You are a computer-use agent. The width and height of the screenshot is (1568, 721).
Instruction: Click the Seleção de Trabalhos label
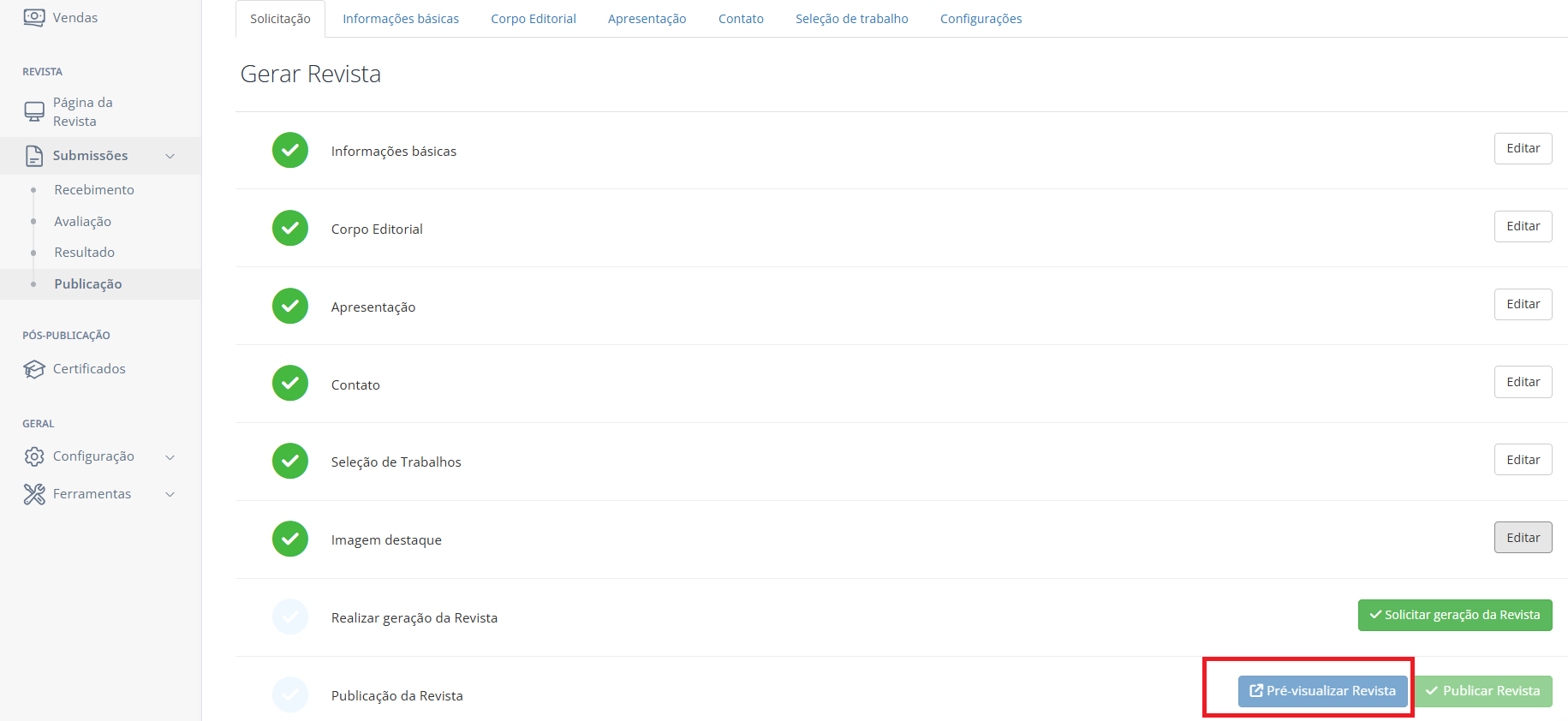tap(396, 462)
